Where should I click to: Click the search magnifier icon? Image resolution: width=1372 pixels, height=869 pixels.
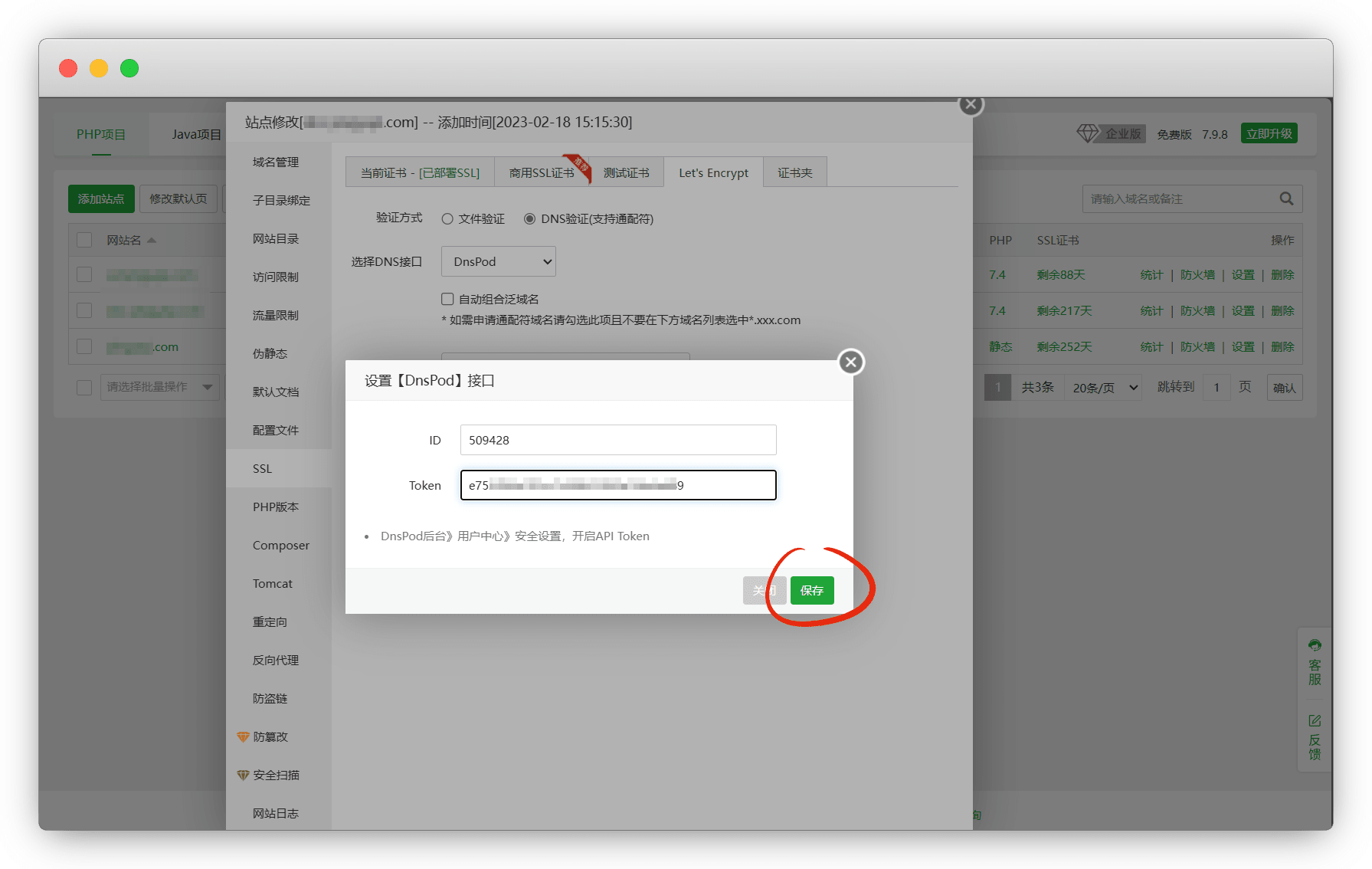(x=1286, y=199)
